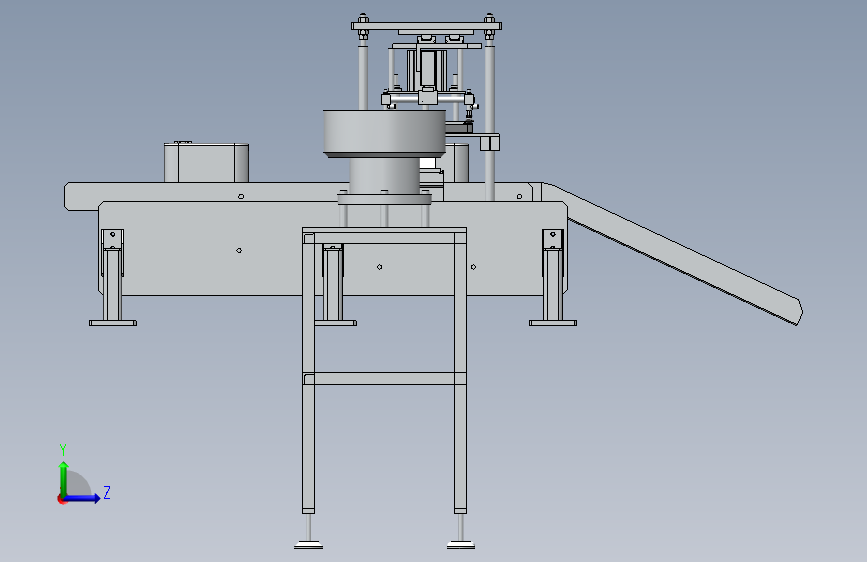The width and height of the screenshot is (867, 562).
Task: Select the stand's left leveling foot pad
Action: click(x=309, y=545)
